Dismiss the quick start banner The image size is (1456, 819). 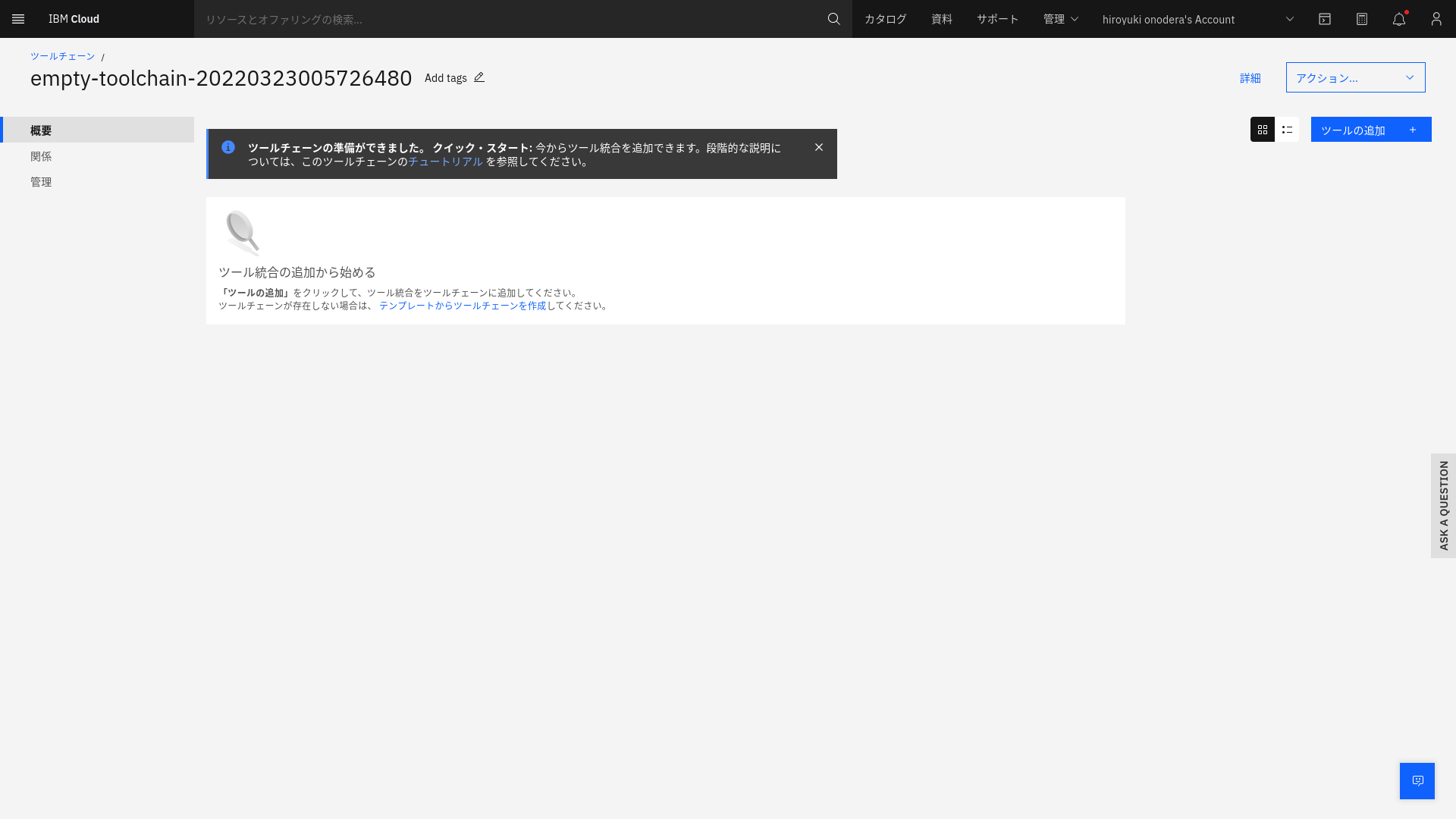point(818,147)
